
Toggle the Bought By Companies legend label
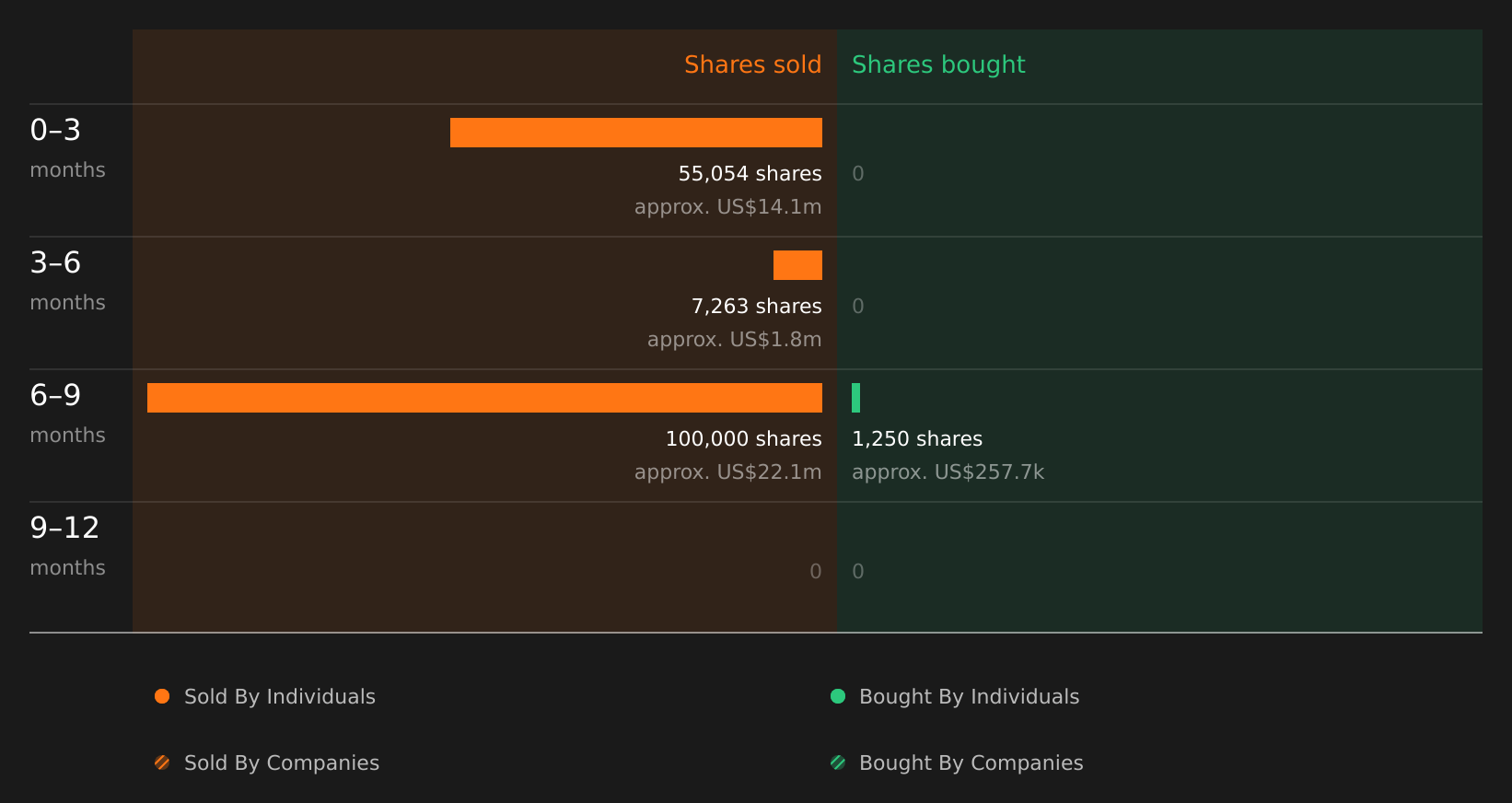click(x=971, y=762)
